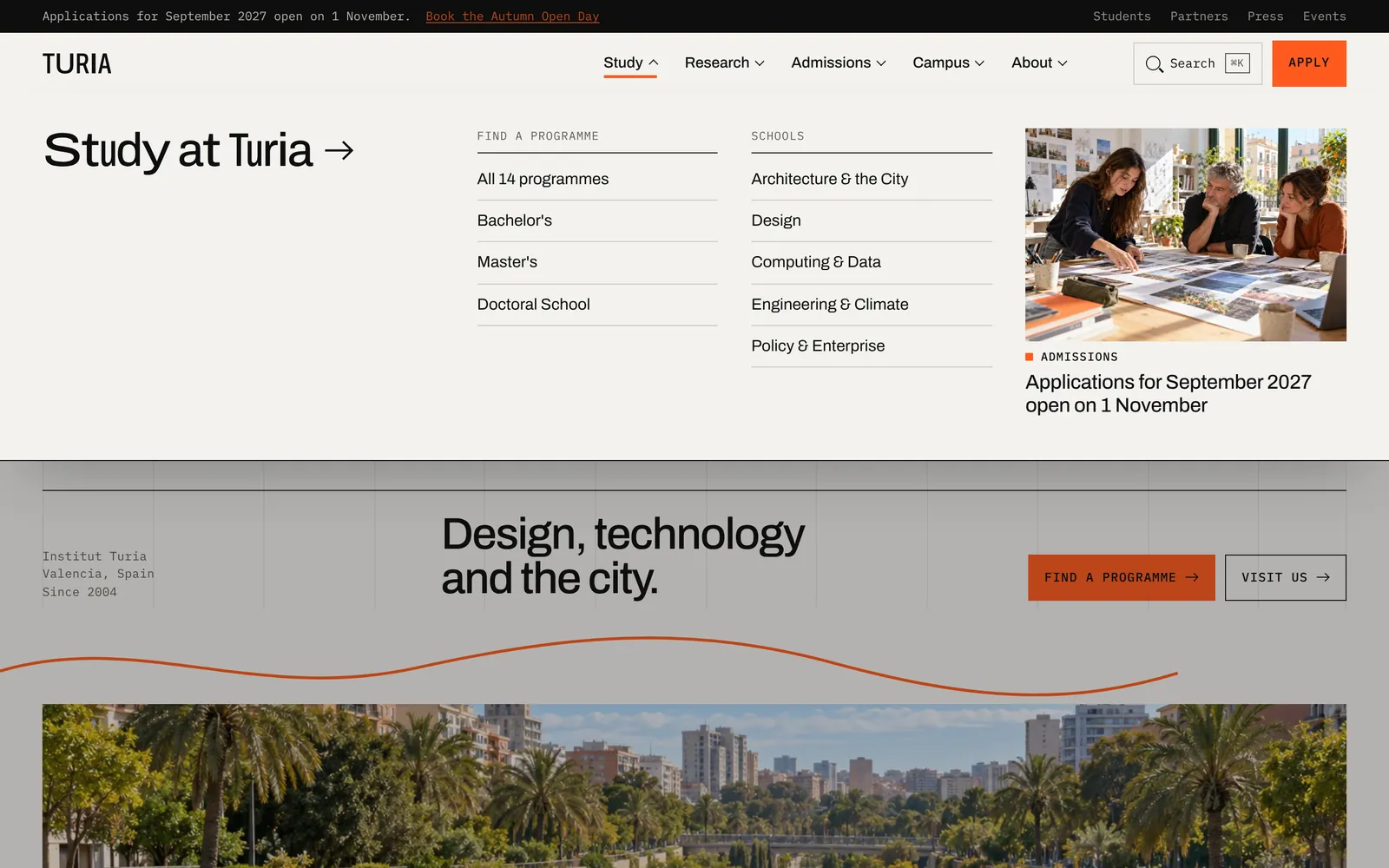Open Policy & Enterprise school

pos(872,346)
